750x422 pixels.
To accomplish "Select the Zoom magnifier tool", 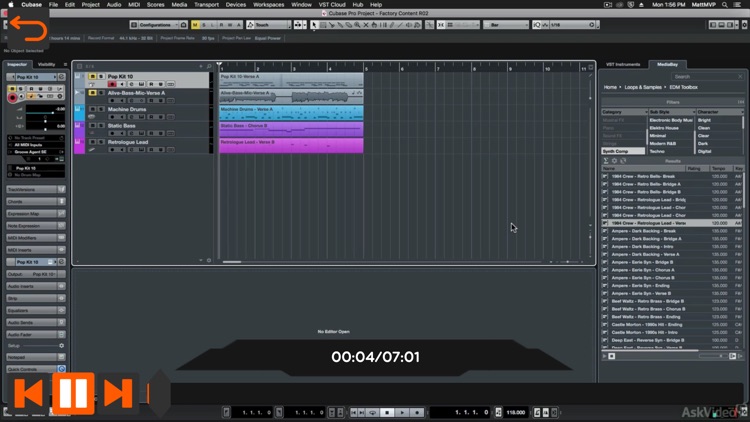I will click(x=357, y=25).
